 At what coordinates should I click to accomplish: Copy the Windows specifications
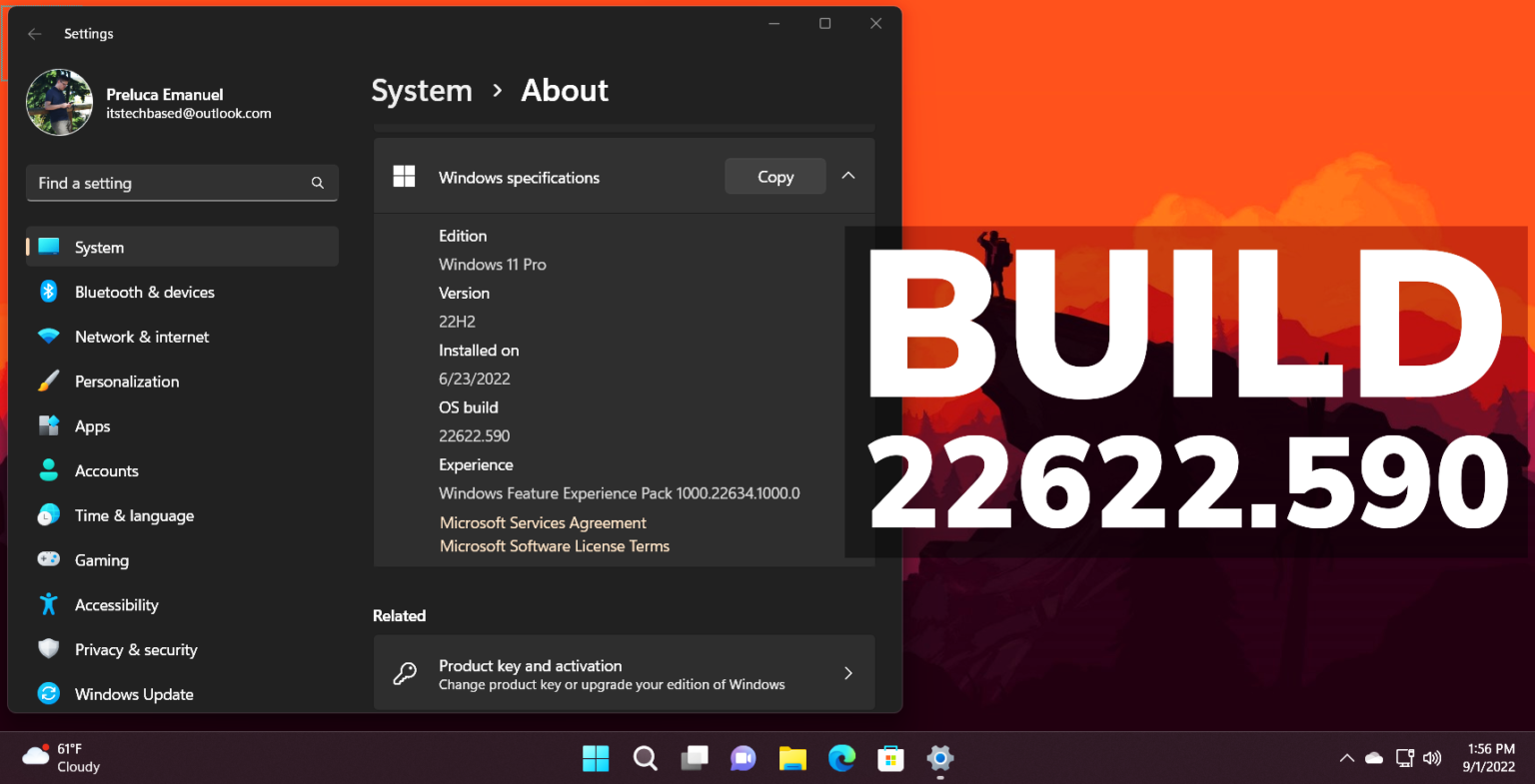pos(774,176)
